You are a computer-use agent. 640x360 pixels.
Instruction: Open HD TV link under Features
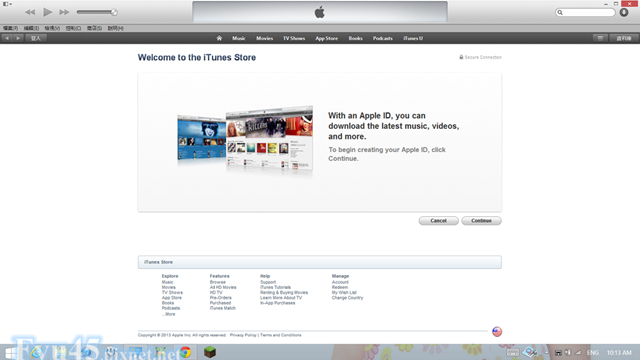coord(216,293)
